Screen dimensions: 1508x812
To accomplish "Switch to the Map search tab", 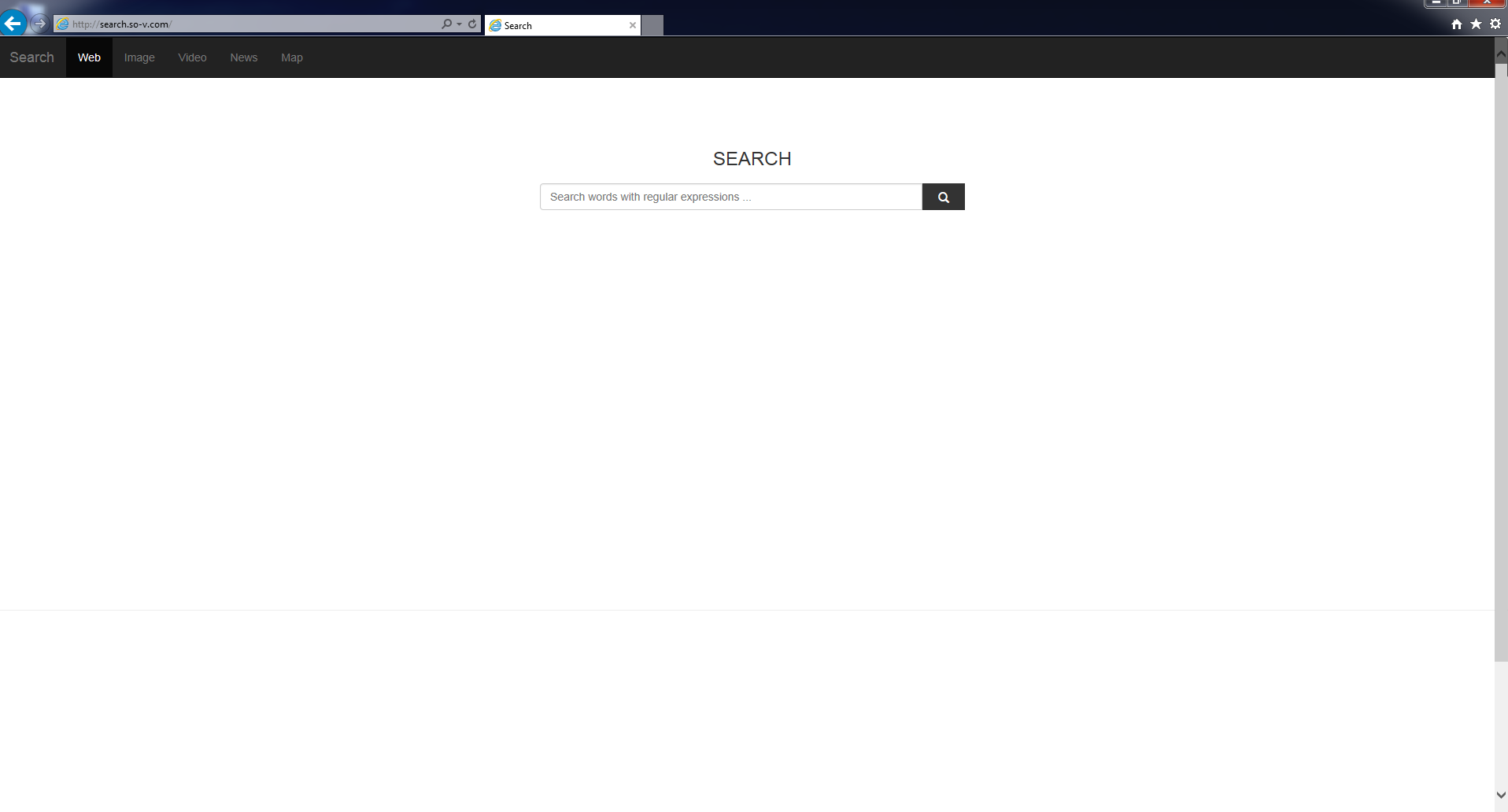I will [292, 57].
